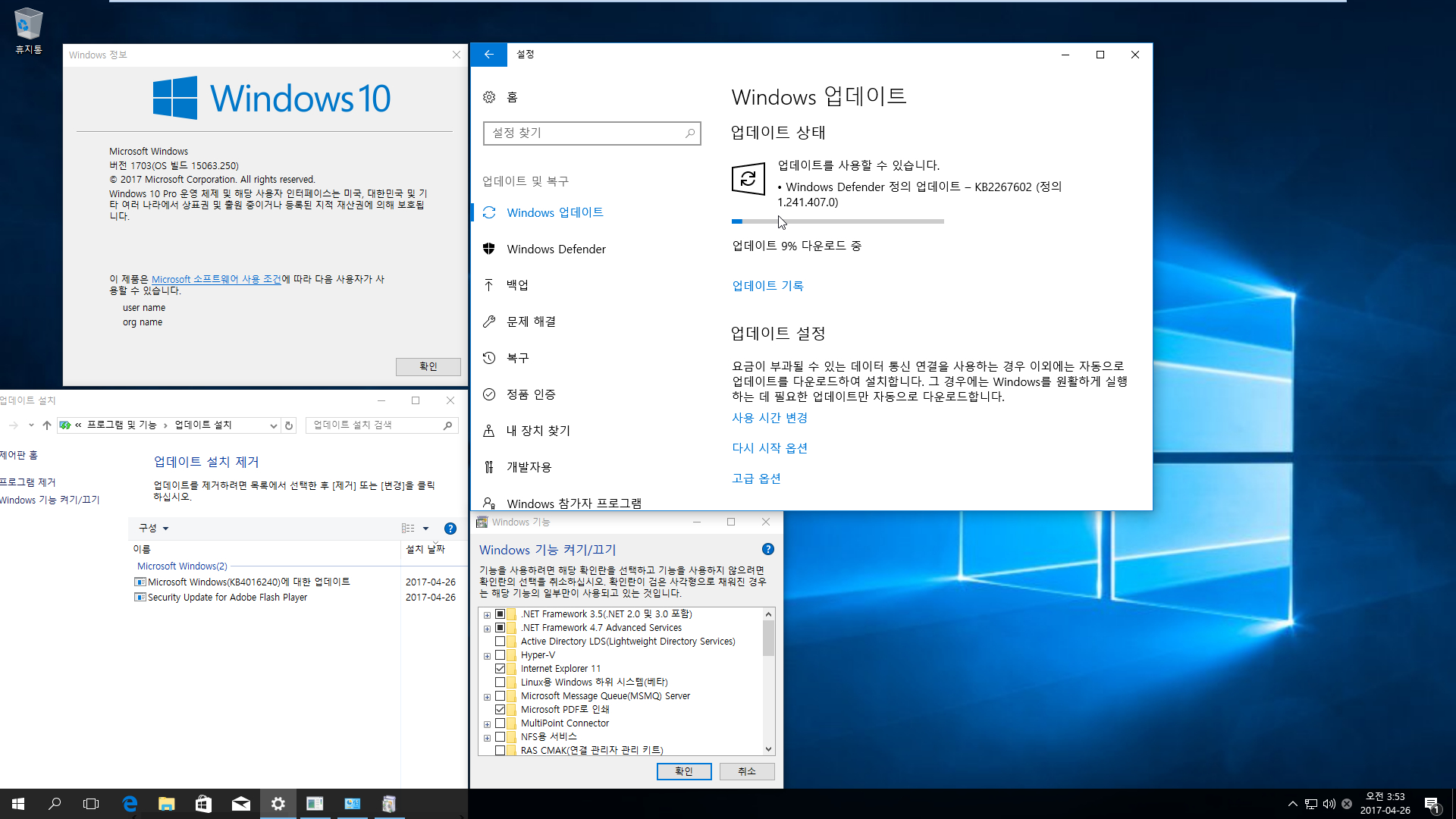Launch Microsoft Edge from taskbar
1456x819 pixels.
[130, 804]
